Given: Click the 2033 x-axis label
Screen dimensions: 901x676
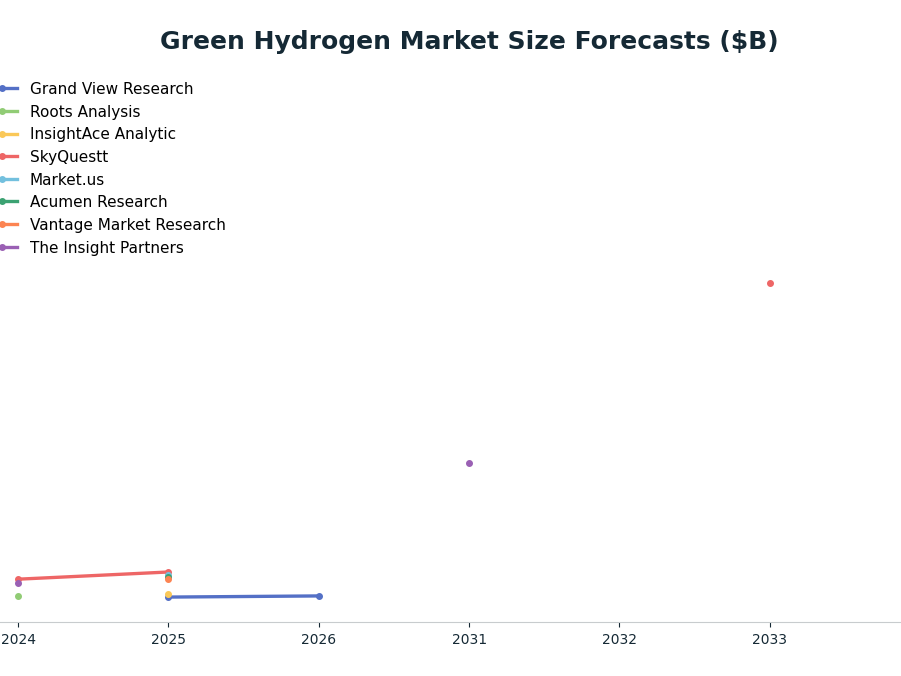Looking at the screenshot, I should (x=770, y=639).
